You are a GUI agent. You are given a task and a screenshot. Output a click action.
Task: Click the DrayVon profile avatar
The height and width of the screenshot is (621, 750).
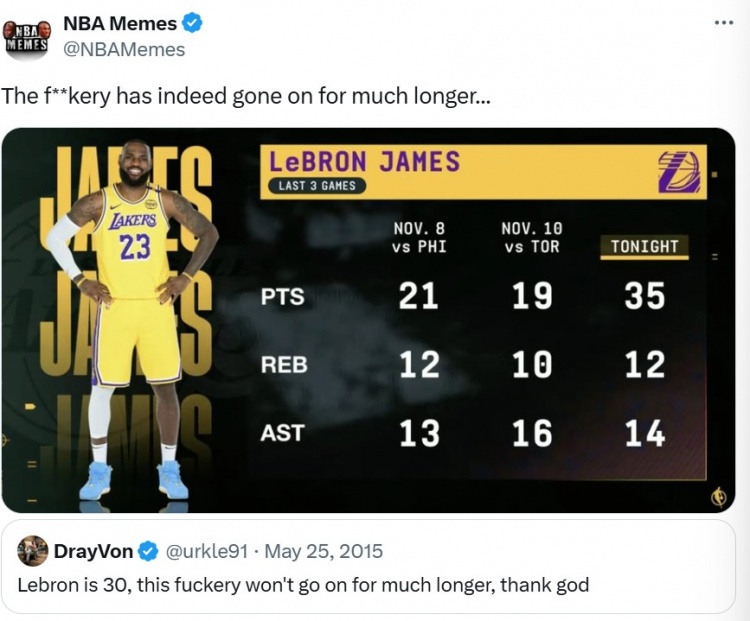tap(33, 551)
